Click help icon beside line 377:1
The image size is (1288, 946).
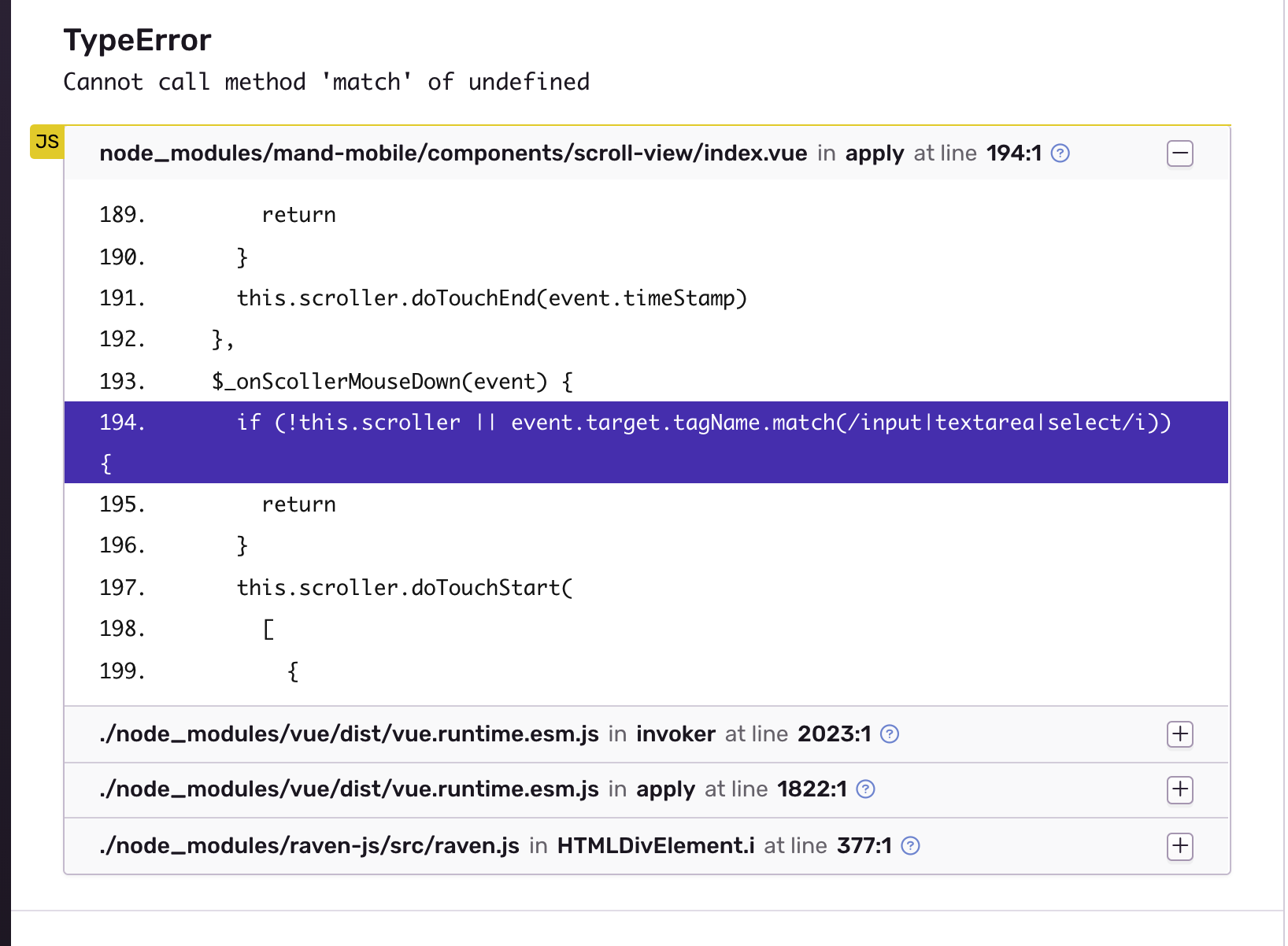pyautogui.click(x=910, y=846)
